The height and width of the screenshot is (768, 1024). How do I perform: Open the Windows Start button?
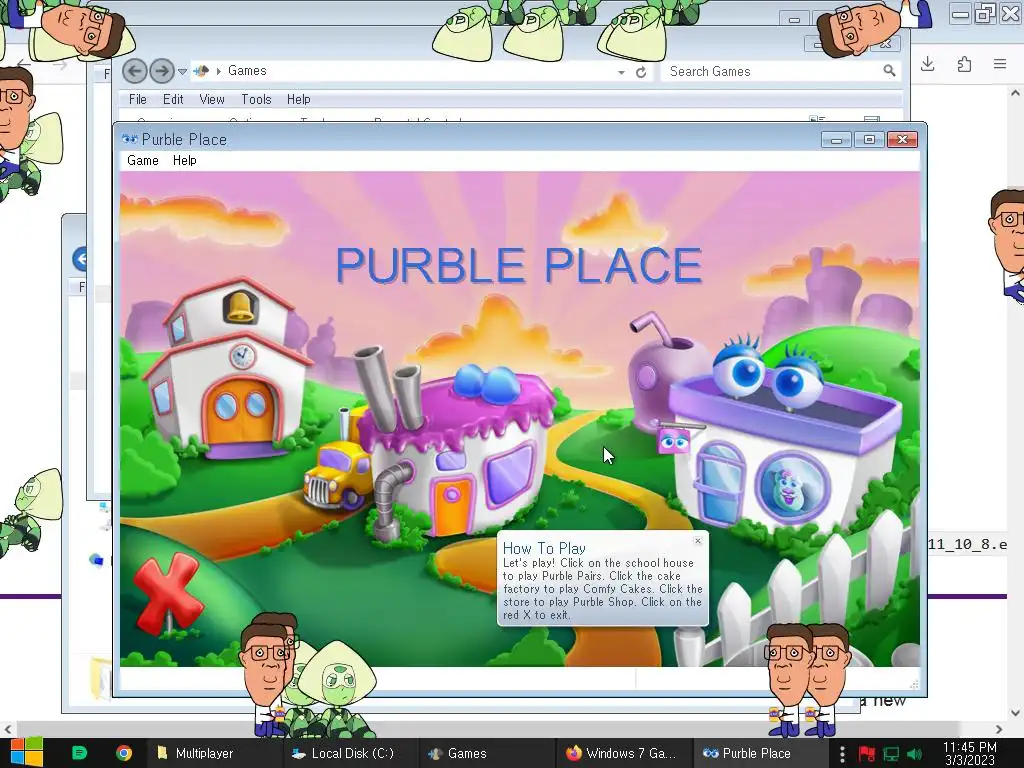tap(27, 753)
